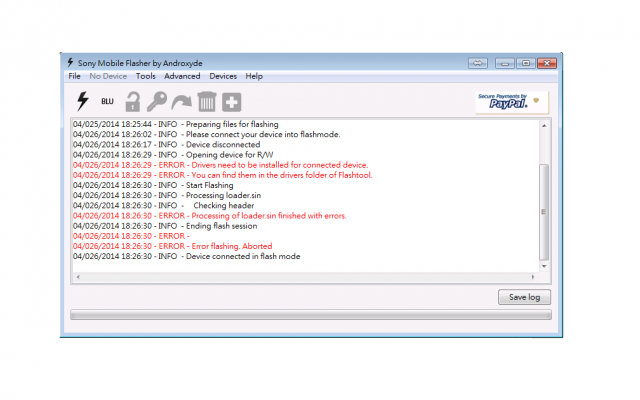Viewport: 640px width, 400px height.
Task: Open the File menu
Action: (74, 76)
